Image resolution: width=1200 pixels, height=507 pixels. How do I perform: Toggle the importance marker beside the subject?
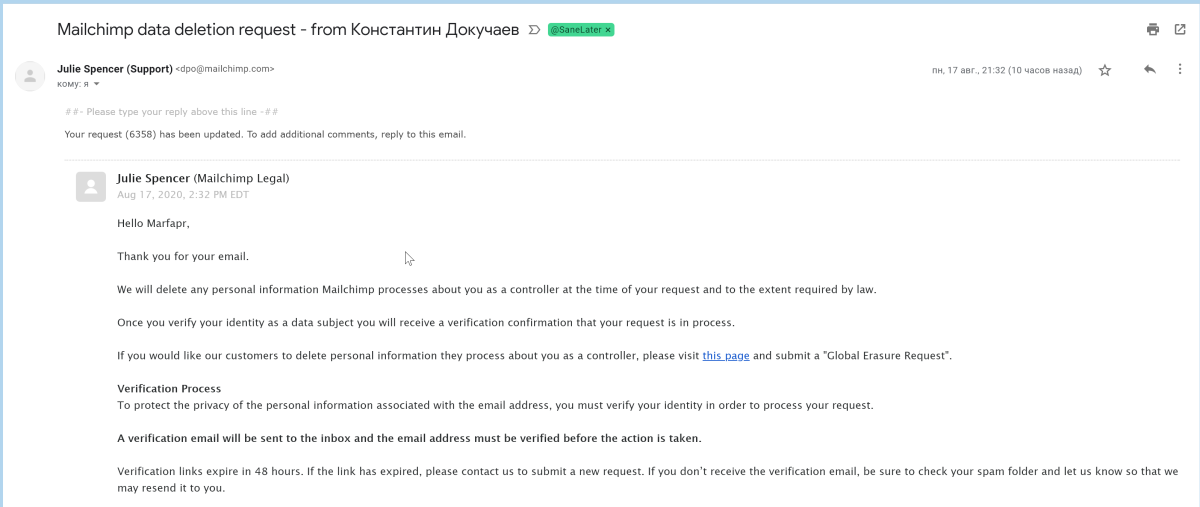534,30
